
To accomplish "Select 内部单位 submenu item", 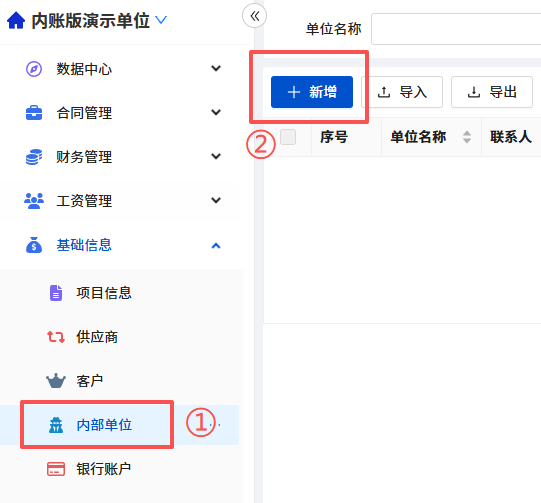I will pos(119,425).
